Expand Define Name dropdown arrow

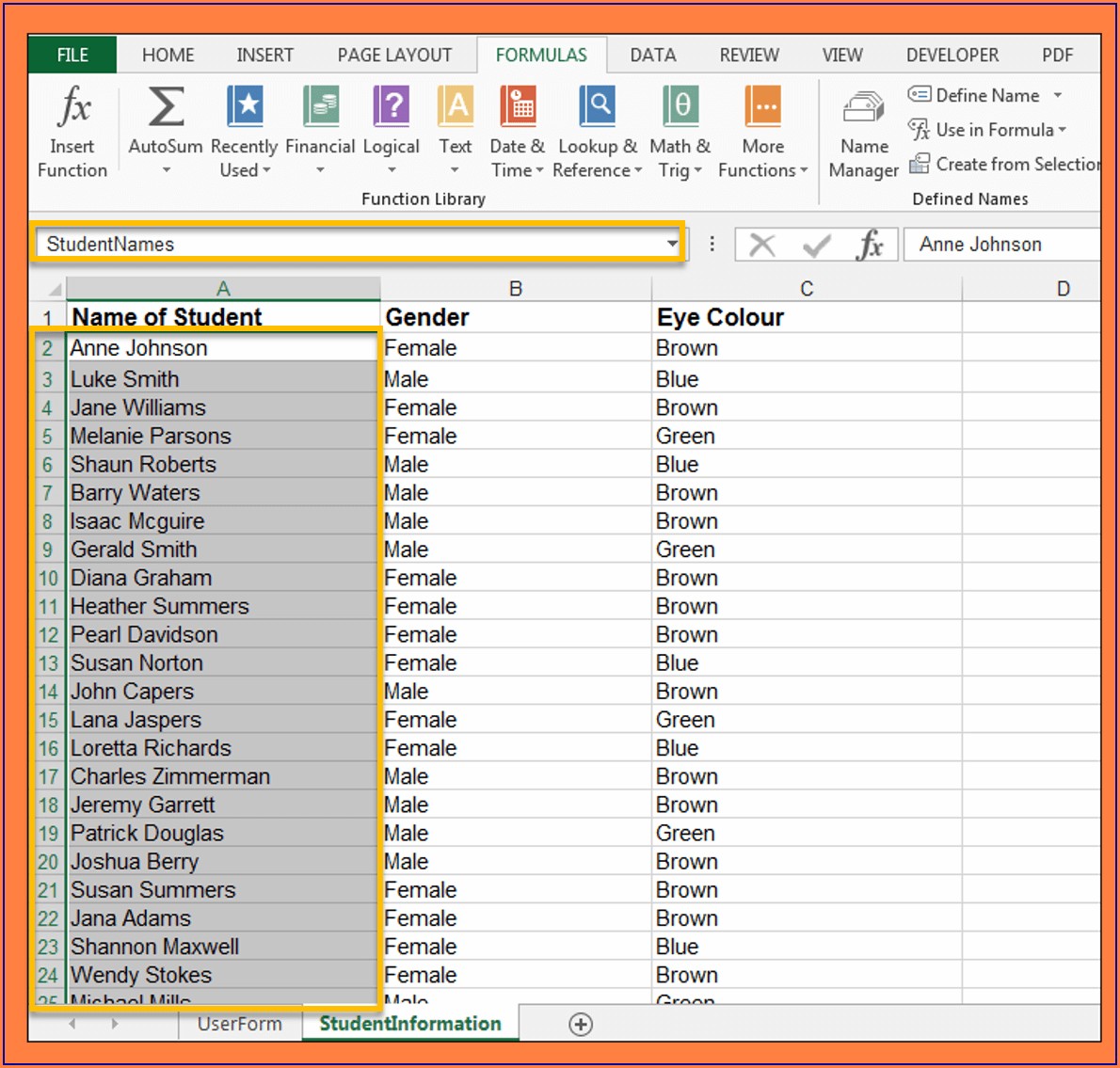pyautogui.click(x=1057, y=95)
